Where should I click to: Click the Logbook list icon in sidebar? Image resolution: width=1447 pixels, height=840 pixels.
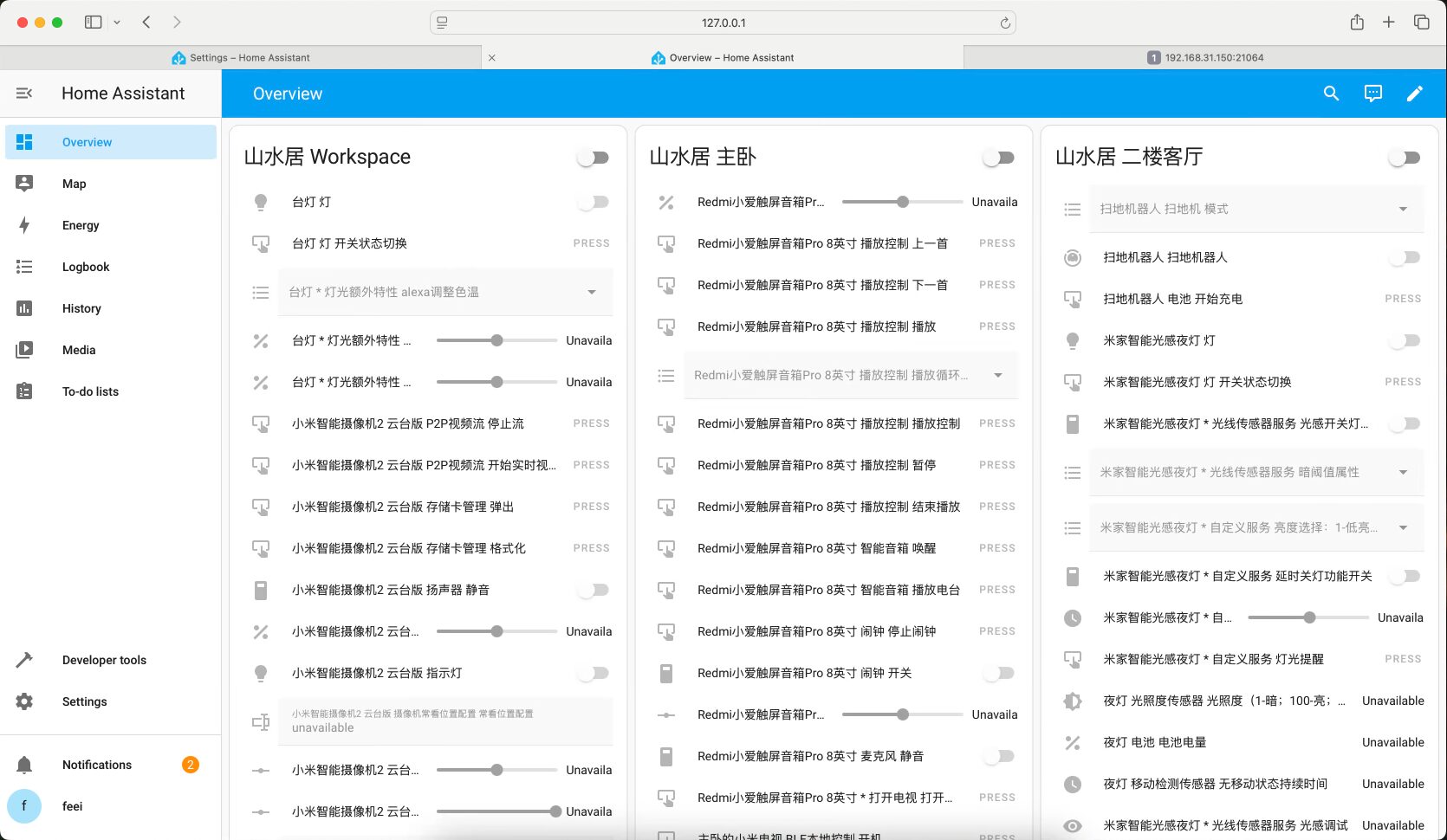pos(24,267)
